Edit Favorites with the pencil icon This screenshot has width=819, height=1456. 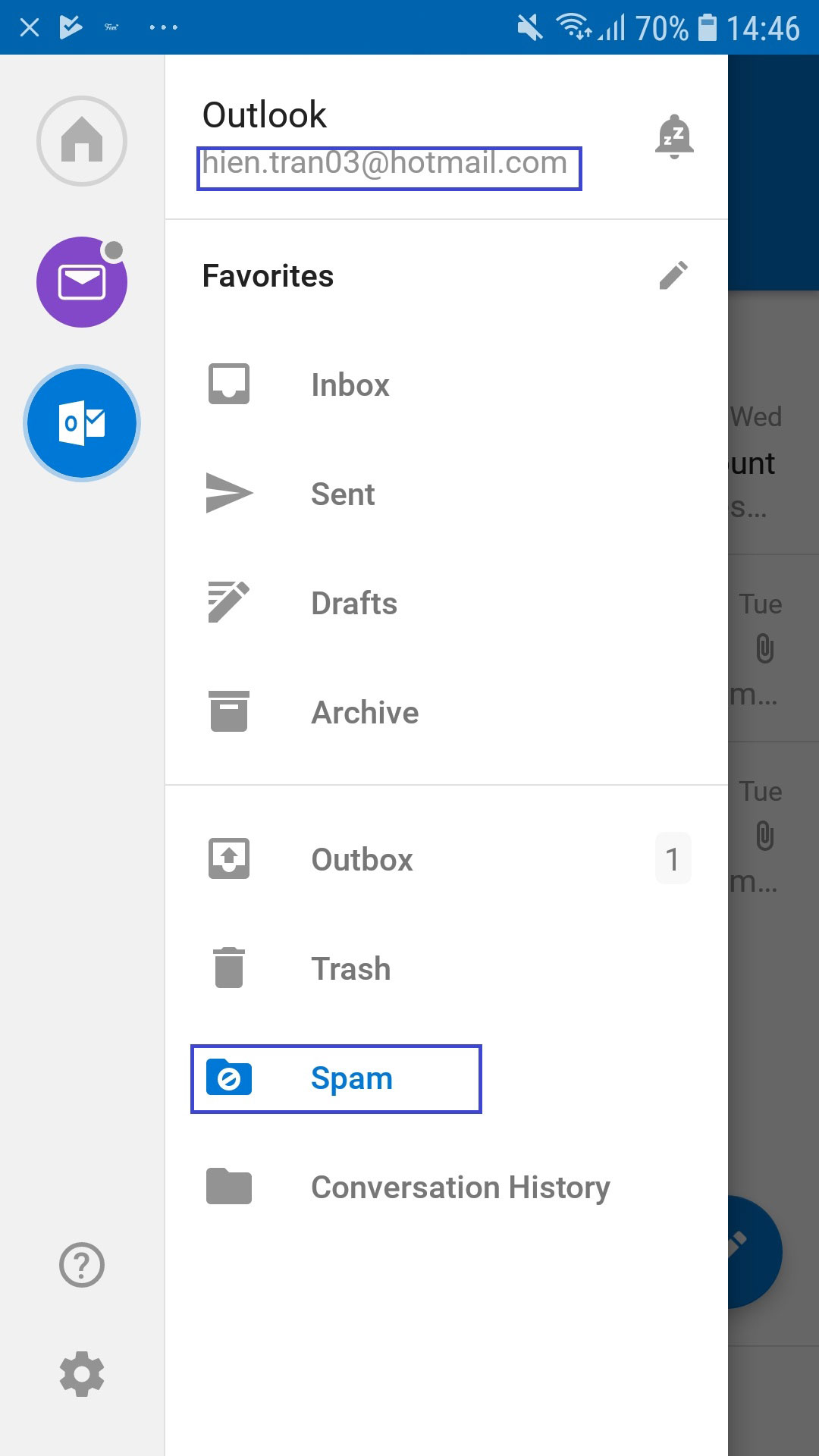[x=673, y=276]
